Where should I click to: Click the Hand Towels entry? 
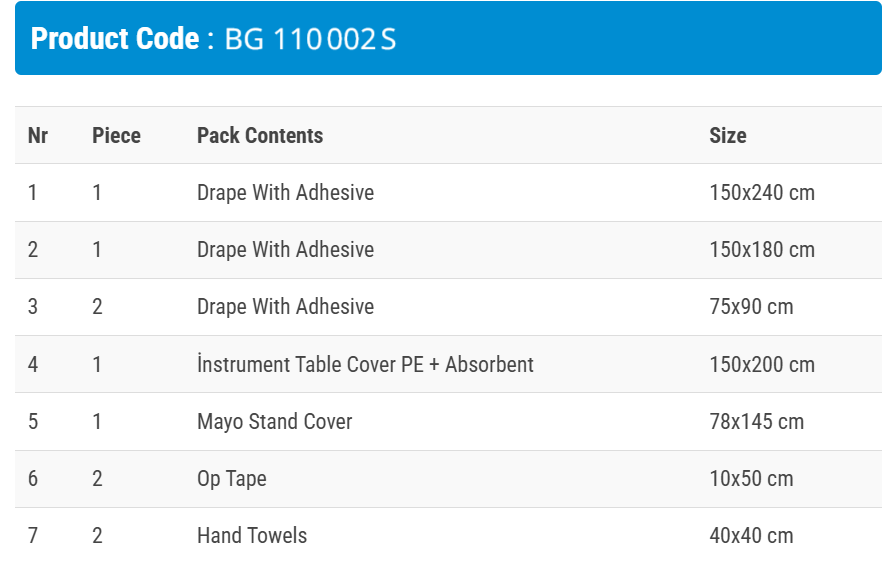point(251,536)
